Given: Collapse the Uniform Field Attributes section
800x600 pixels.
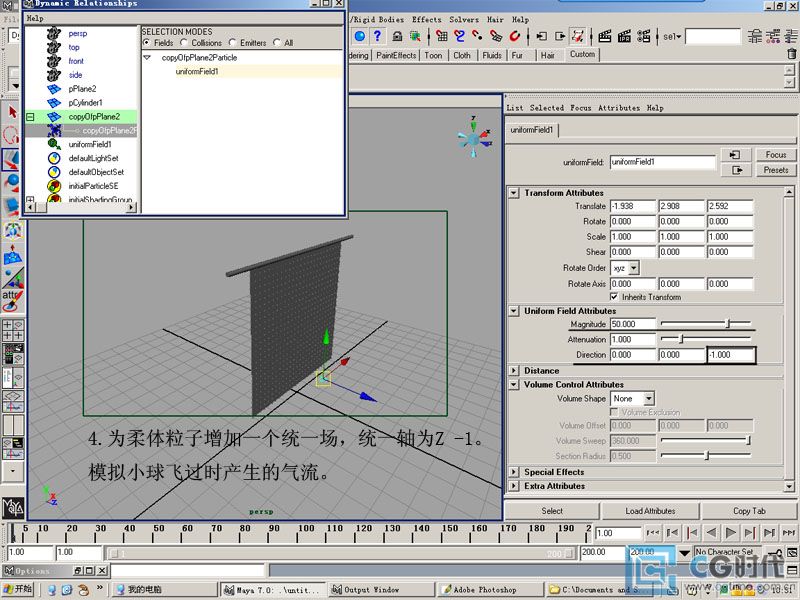Looking at the screenshot, I should pyautogui.click(x=514, y=311).
